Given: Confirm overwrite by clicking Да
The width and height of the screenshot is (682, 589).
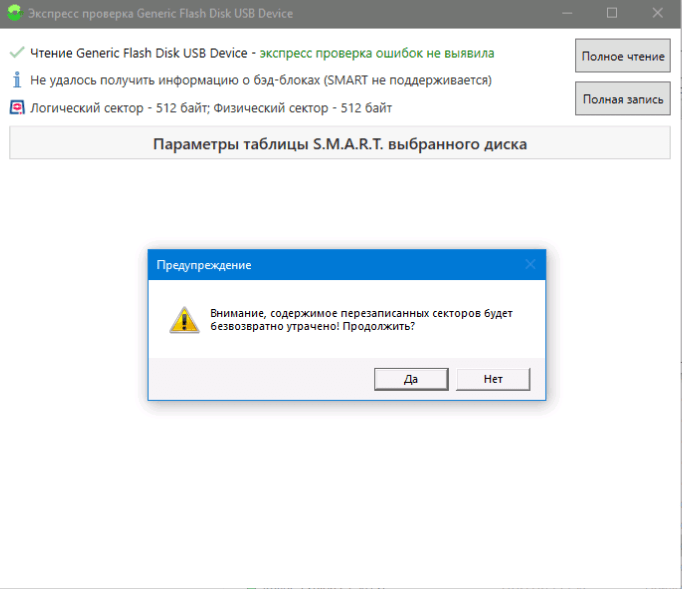Looking at the screenshot, I should point(410,379).
